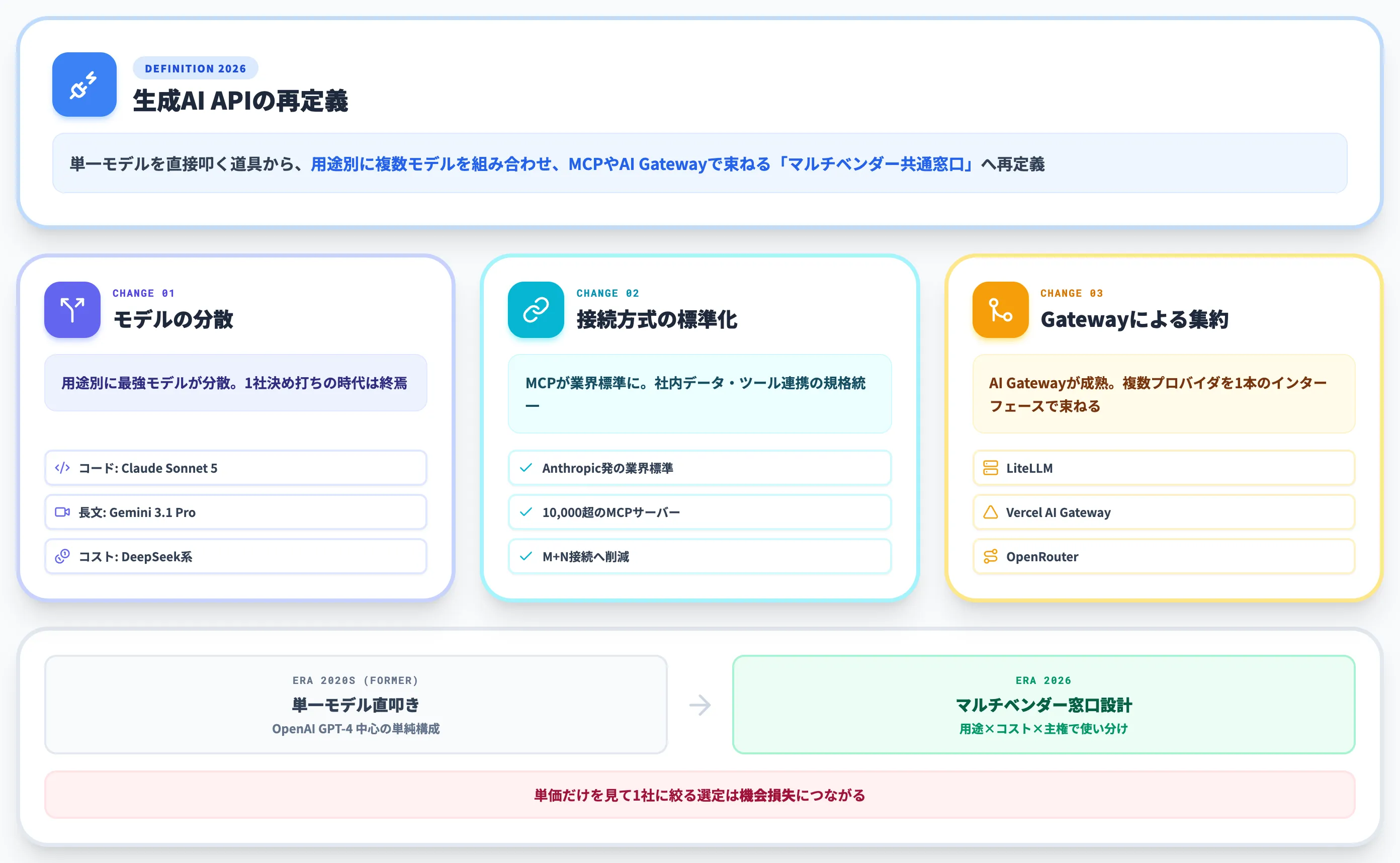This screenshot has height=863, width=1400.
Task: Click the Anthropic発の業界標準 text
Action: click(607, 468)
